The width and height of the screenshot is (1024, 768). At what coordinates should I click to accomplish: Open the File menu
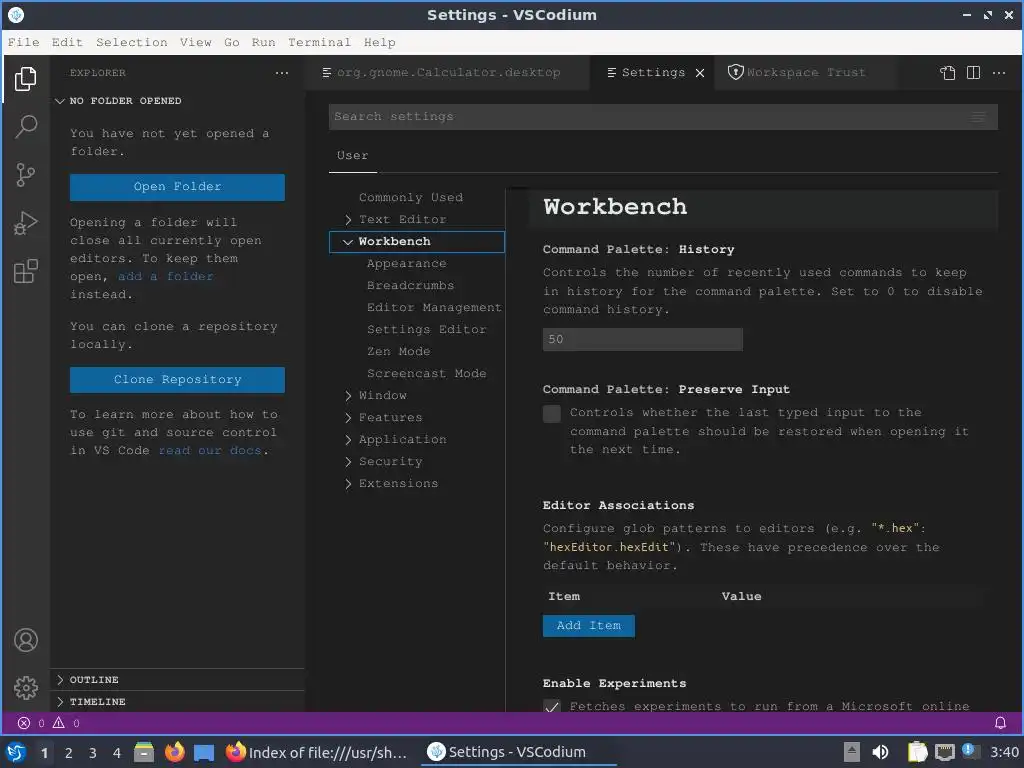[24, 42]
